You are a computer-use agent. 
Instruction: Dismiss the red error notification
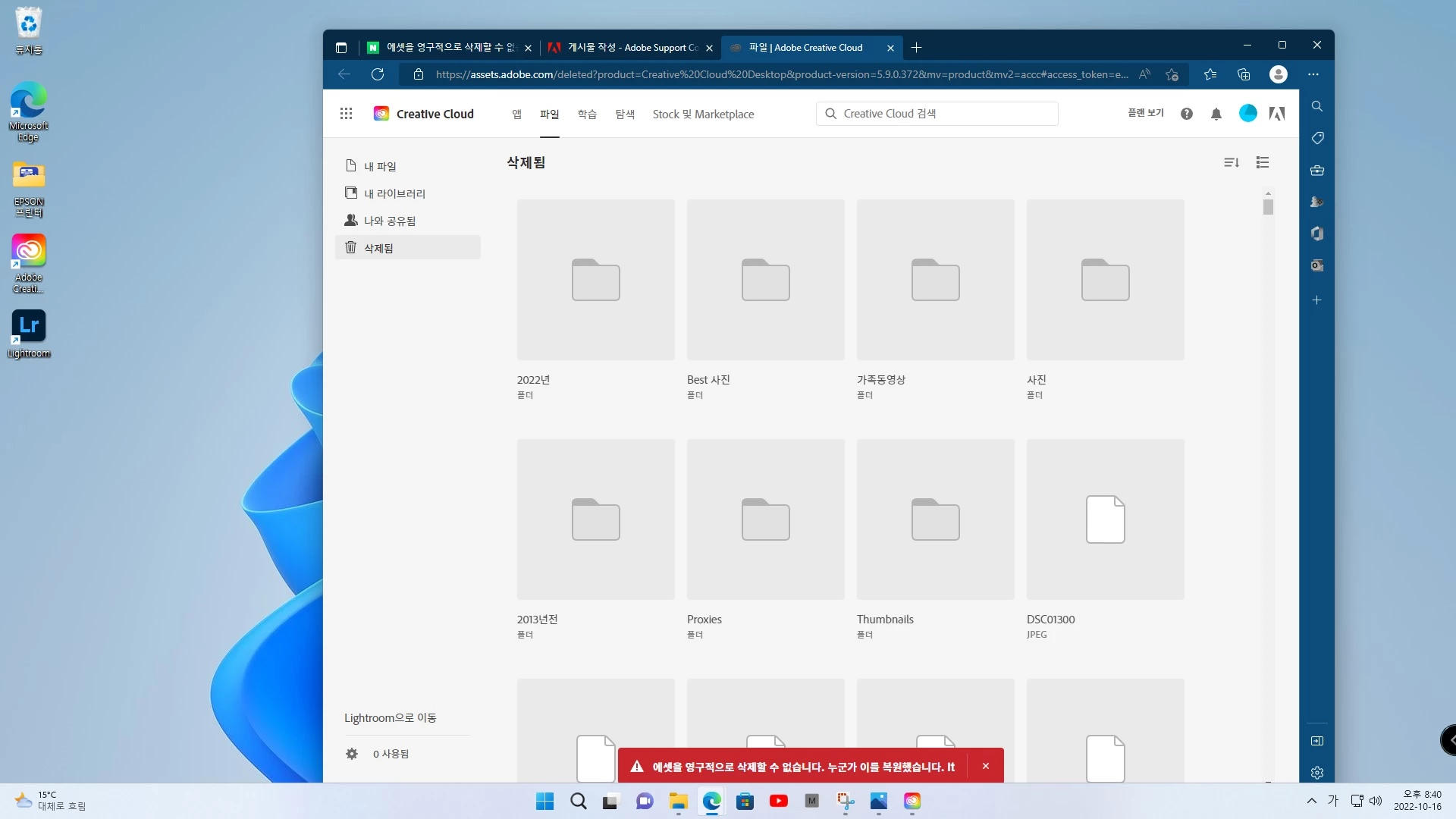pos(986,766)
